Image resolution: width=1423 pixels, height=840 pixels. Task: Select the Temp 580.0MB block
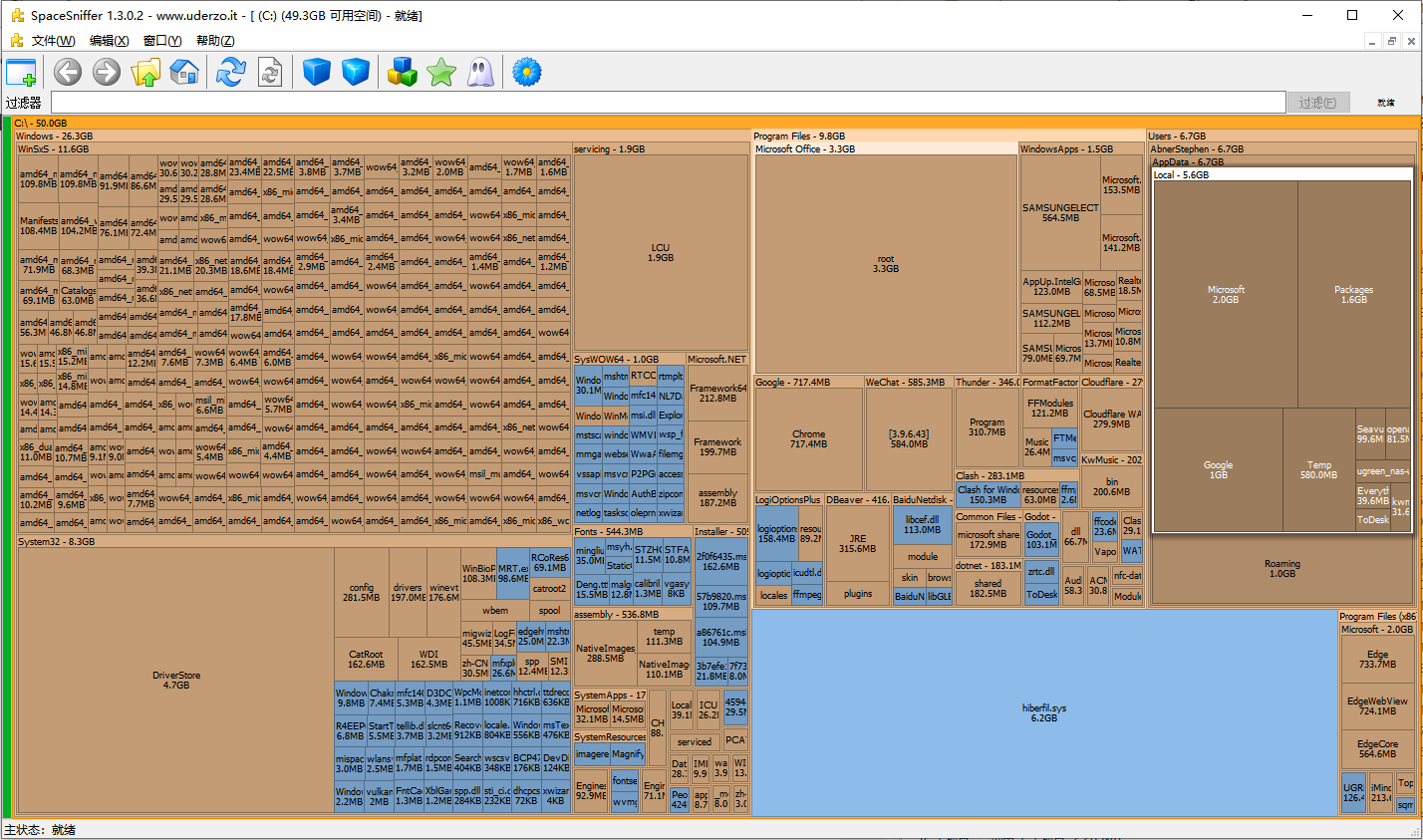pyautogui.click(x=1318, y=470)
